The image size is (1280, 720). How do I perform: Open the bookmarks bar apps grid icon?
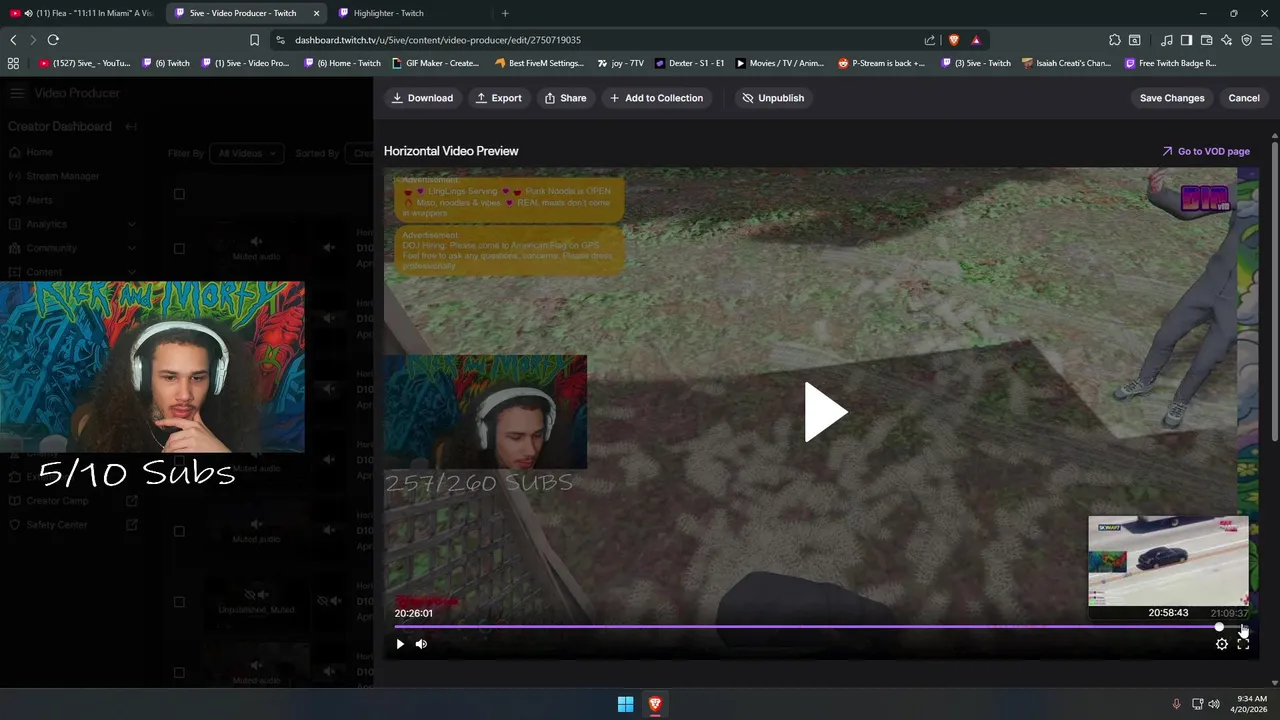tap(13, 63)
